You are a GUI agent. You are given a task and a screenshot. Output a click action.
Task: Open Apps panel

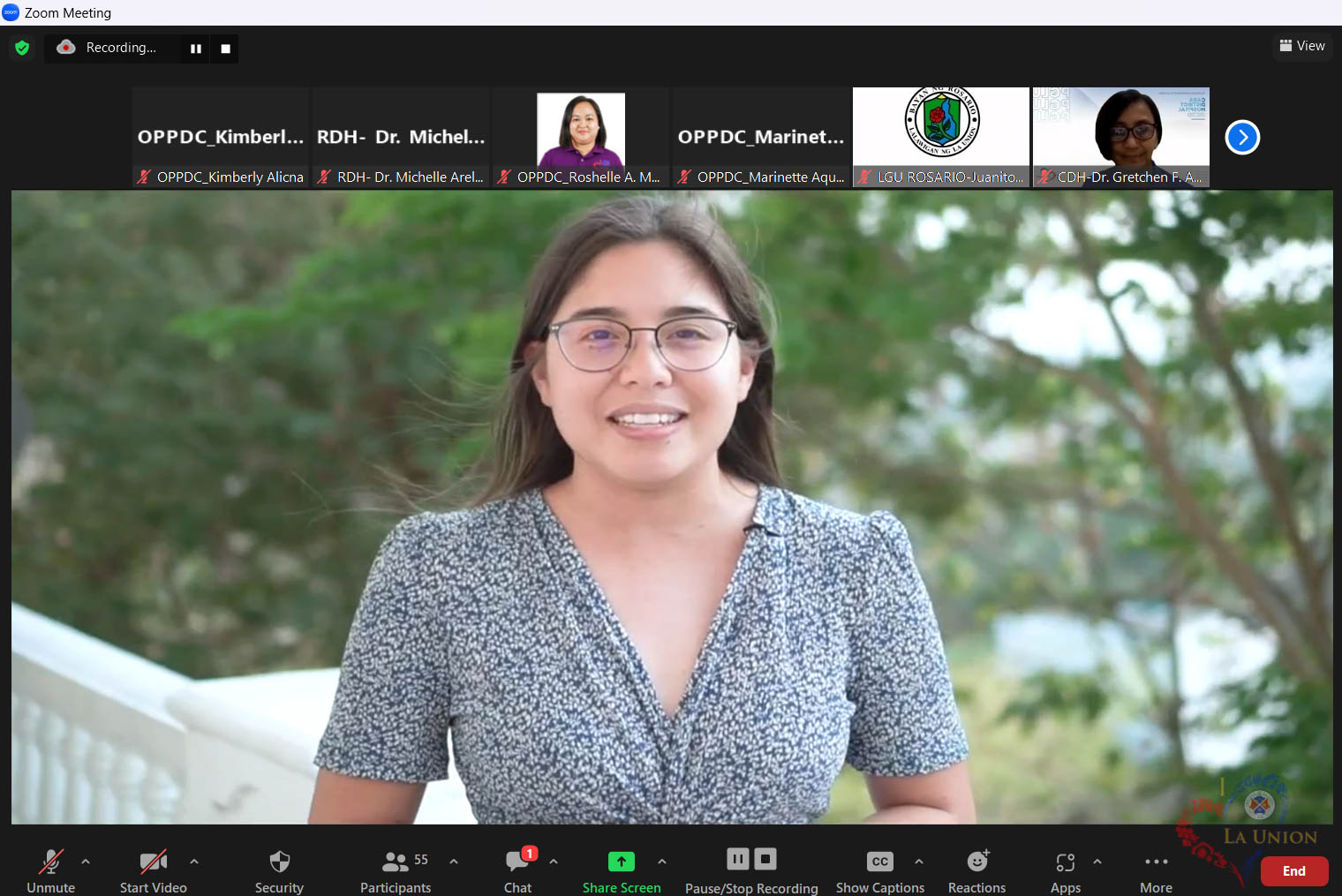1066,871
